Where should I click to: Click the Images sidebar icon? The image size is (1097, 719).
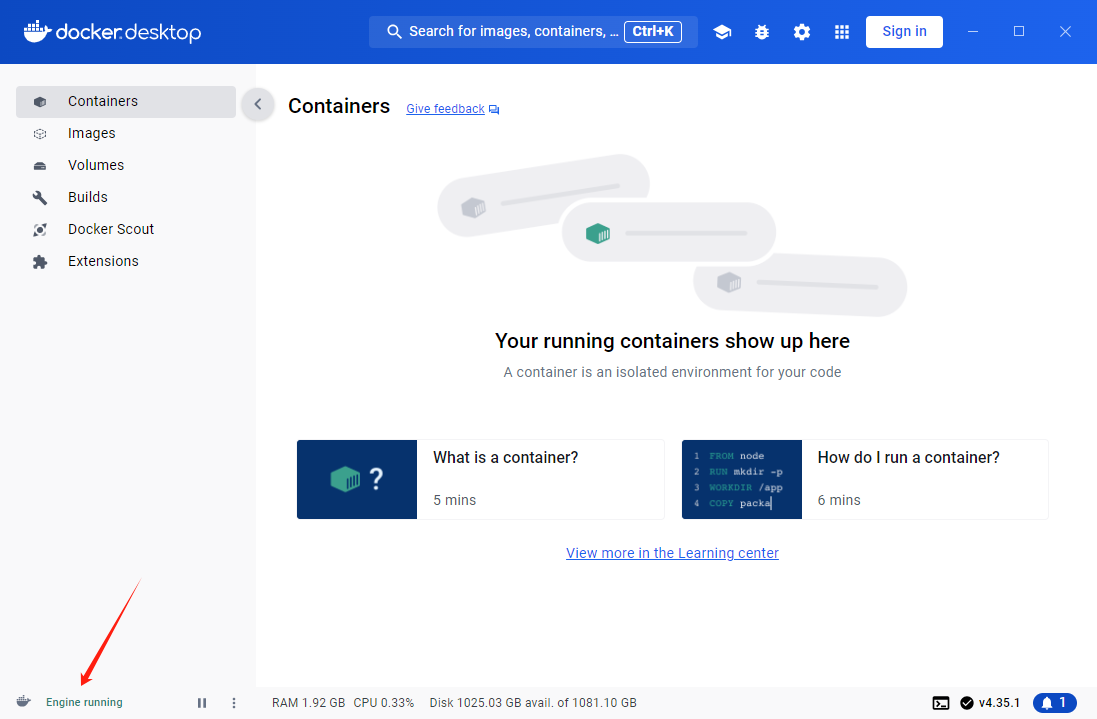40,134
